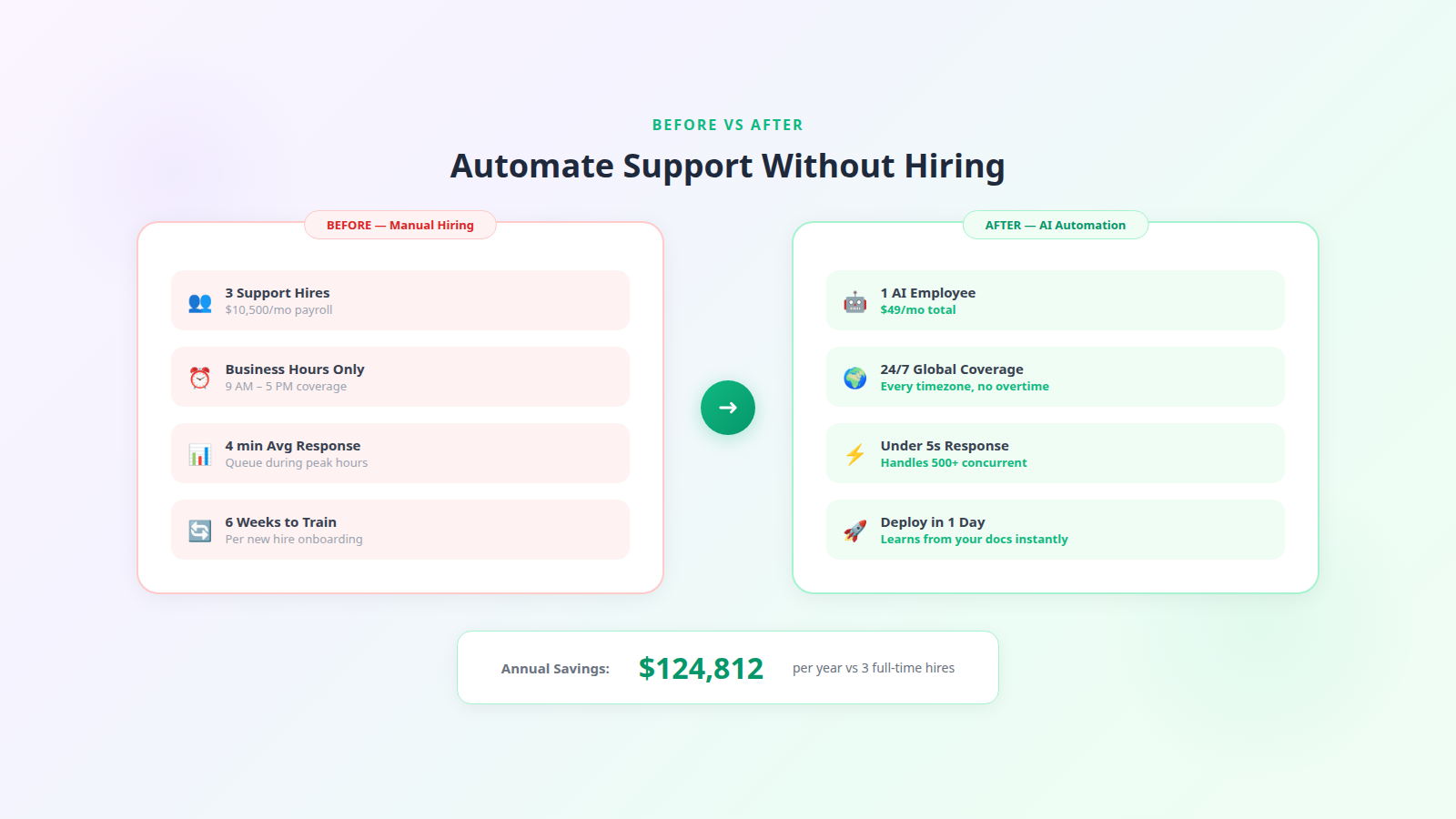Click the Per new hire onboarding text
The height and width of the screenshot is (819, 1456).
point(294,540)
